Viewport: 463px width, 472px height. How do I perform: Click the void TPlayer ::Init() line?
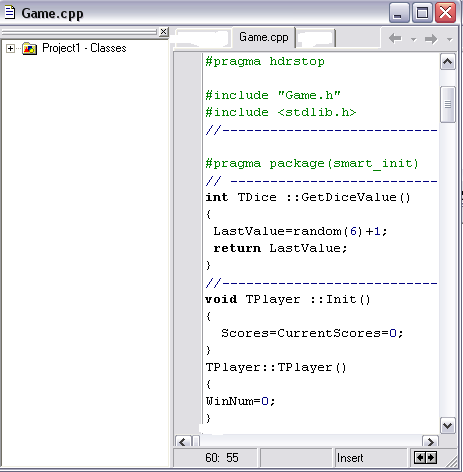pos(288,299)
